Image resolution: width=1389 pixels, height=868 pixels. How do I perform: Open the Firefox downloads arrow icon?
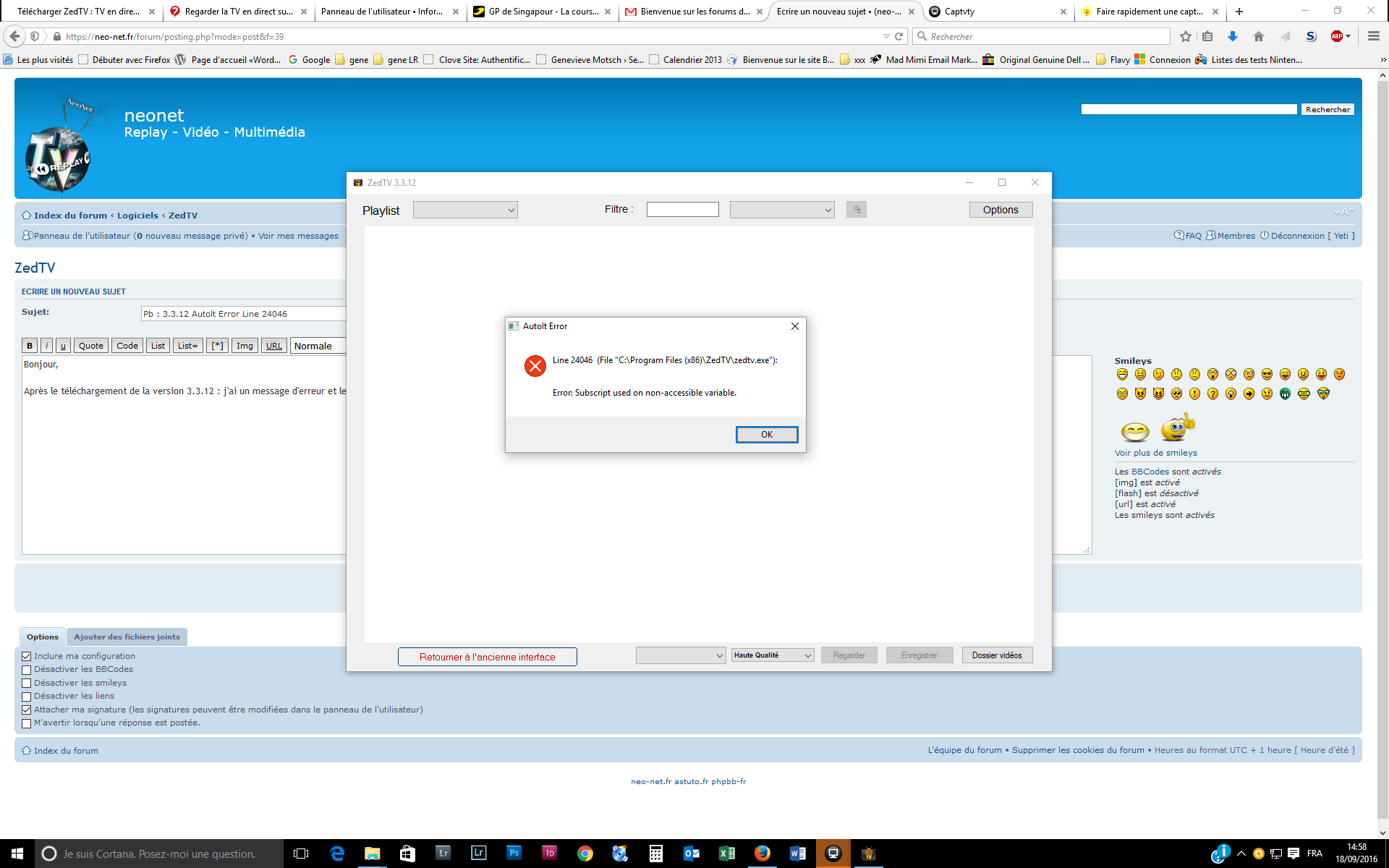[x=1233, y=36]
